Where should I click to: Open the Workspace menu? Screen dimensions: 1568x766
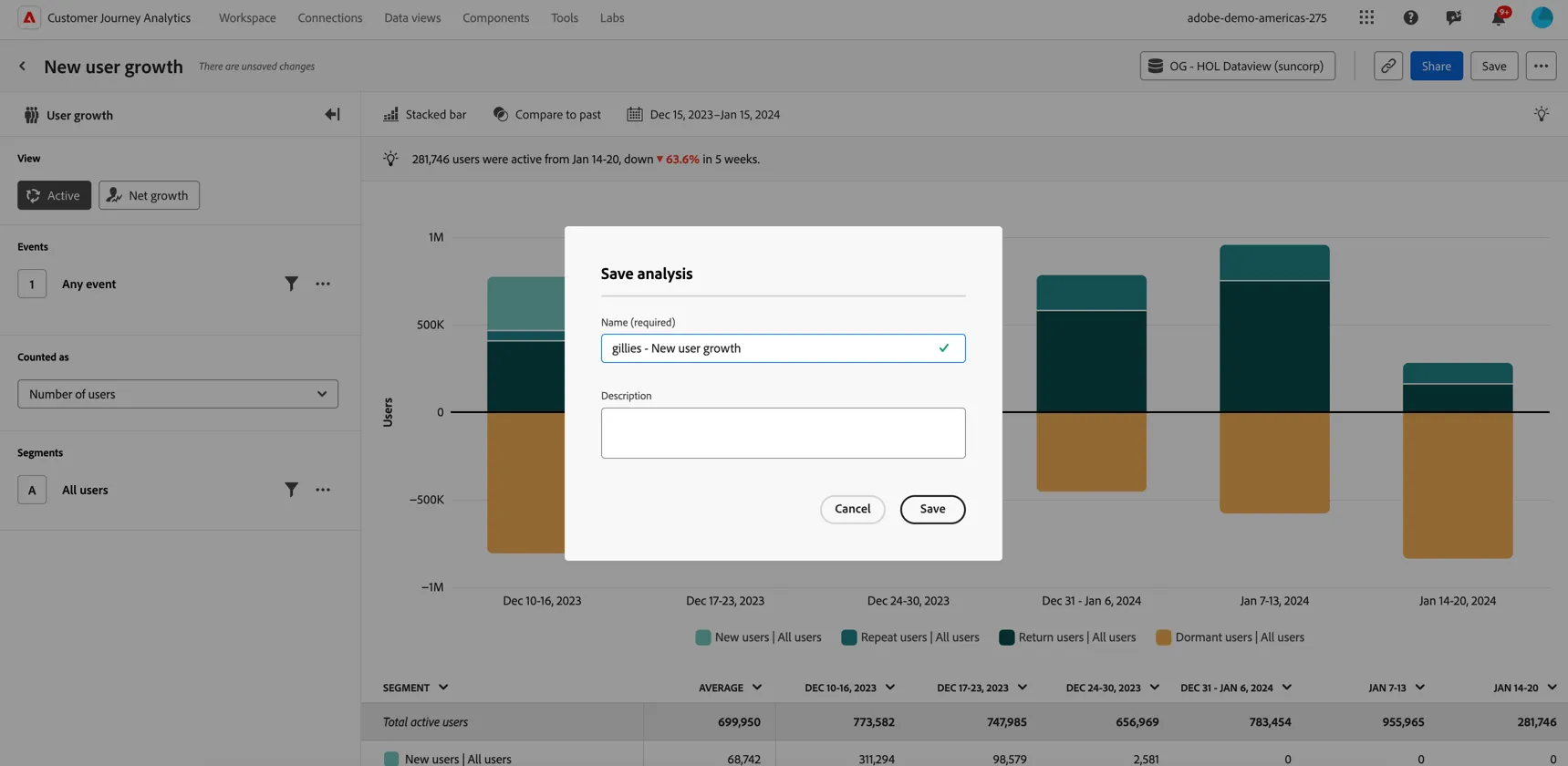click(247, 17)
